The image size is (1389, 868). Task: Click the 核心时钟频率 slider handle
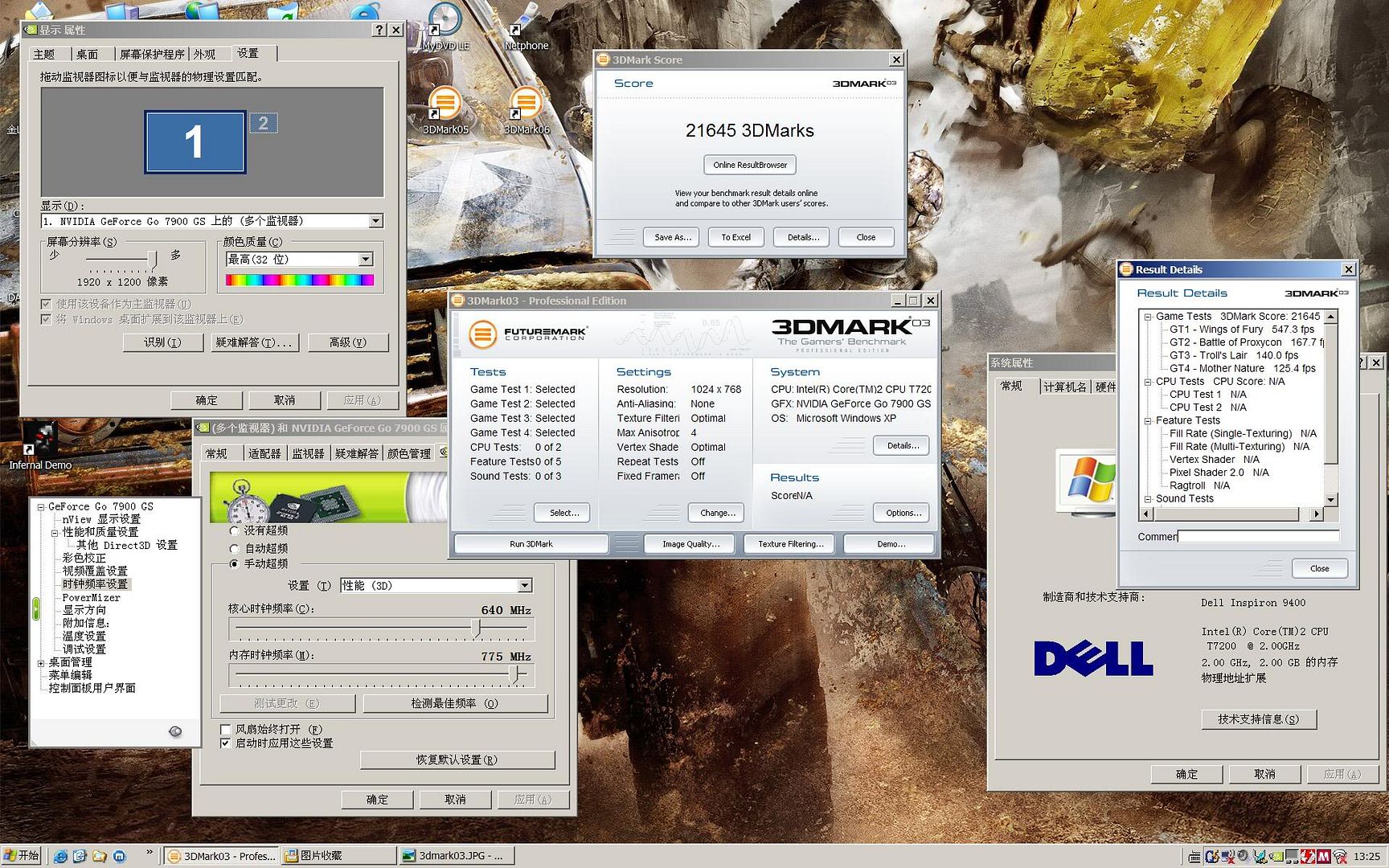(476, 628)
